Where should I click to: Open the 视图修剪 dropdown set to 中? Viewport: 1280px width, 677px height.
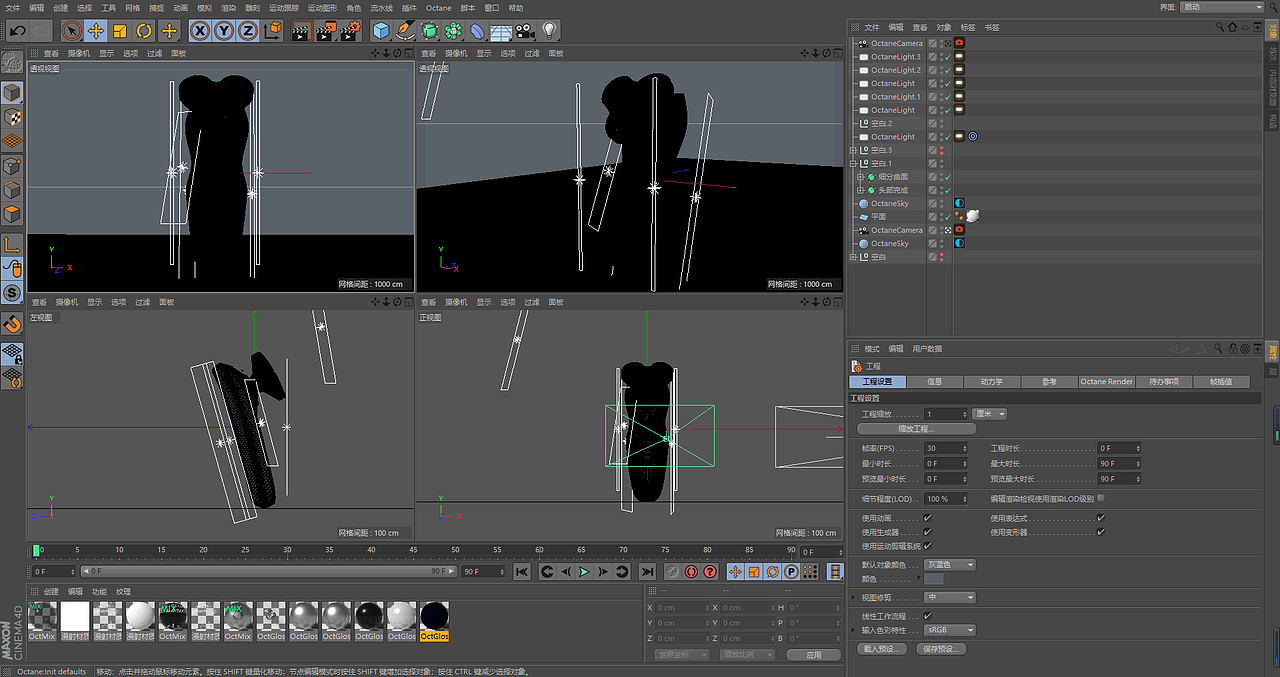click(x=949, y=598)
